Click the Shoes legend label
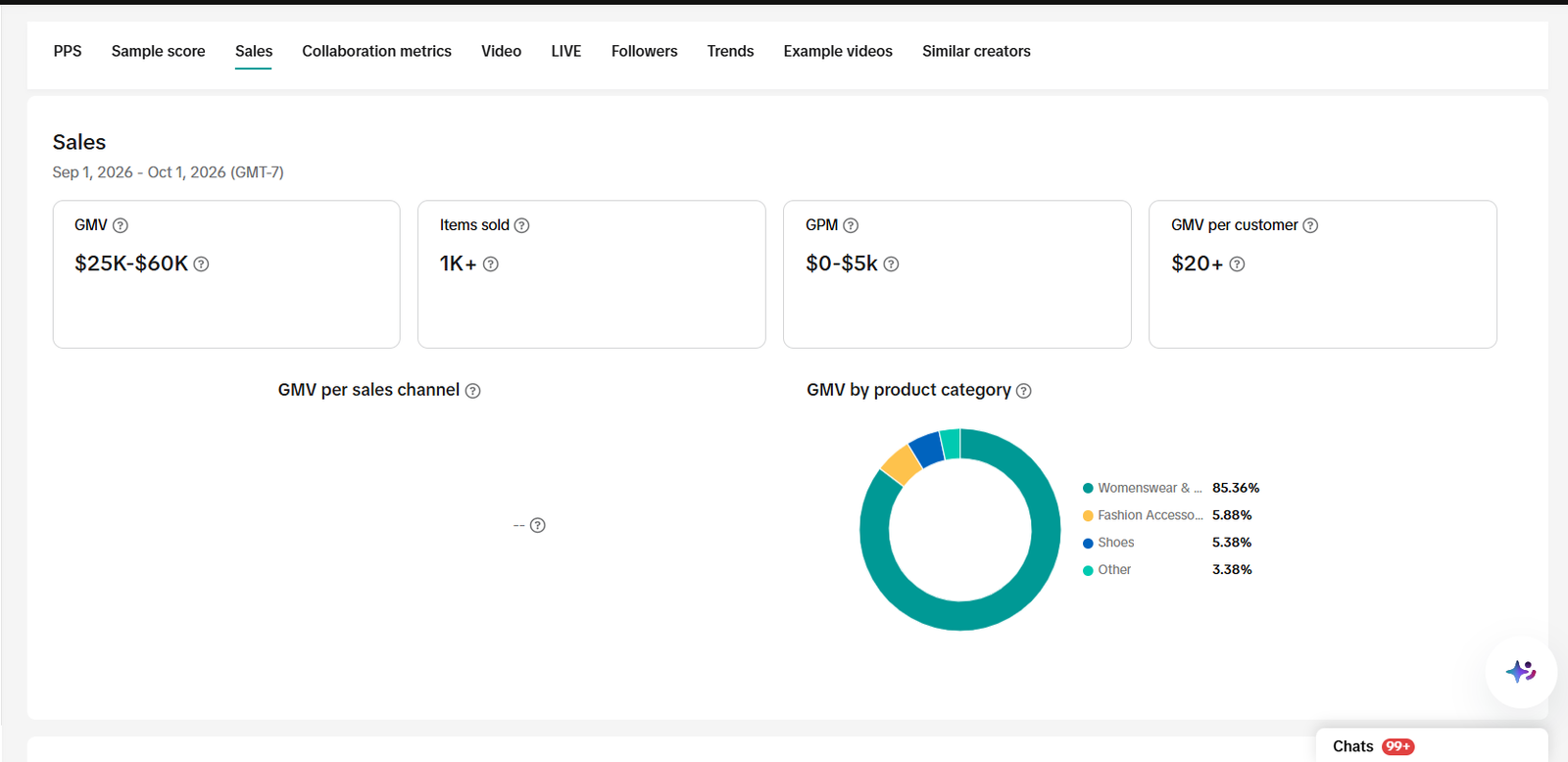The image size is (1568, 762). coord(1116,543)
